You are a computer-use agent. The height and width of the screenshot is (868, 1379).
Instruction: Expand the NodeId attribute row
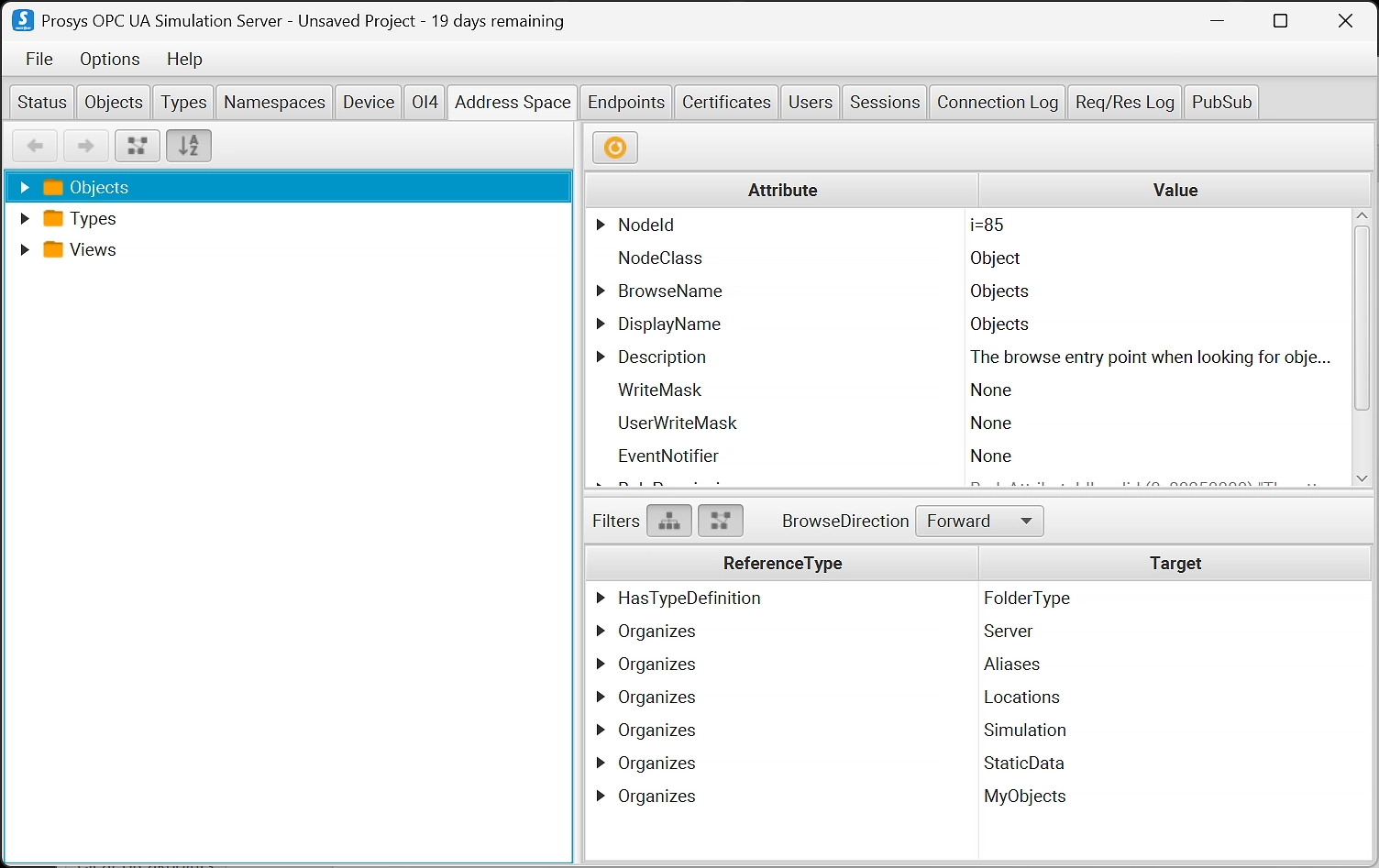pyautogui.click(x=601, y=225)
